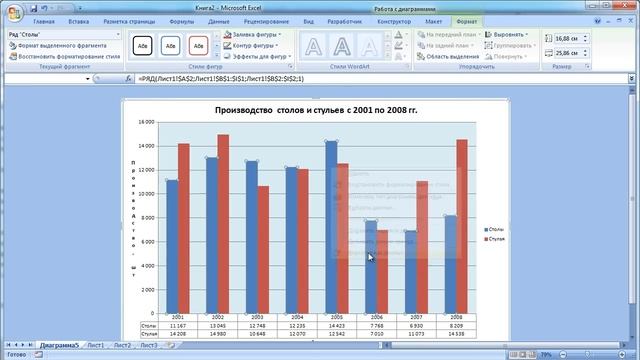Click the Insert Worksheet tab icon

coord(171,345)
